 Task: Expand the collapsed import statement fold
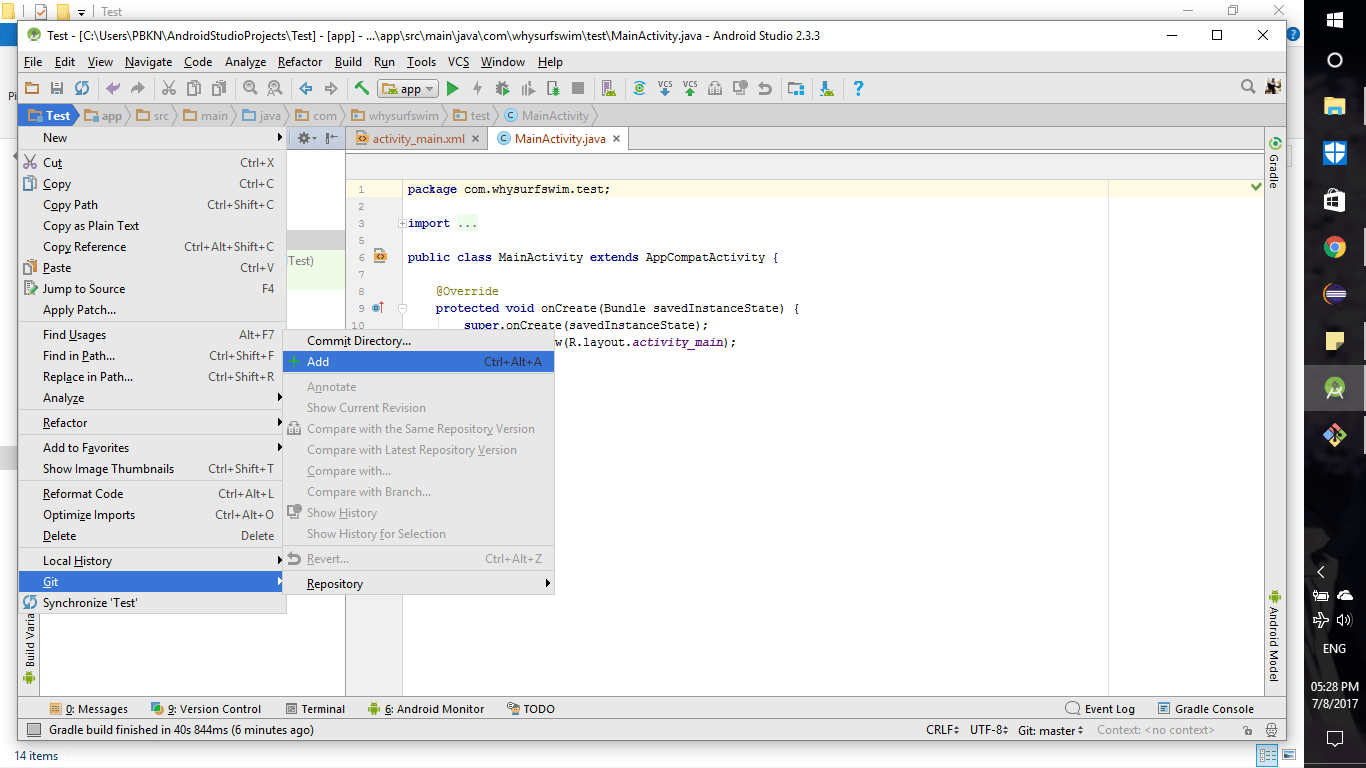click(402, 223)
